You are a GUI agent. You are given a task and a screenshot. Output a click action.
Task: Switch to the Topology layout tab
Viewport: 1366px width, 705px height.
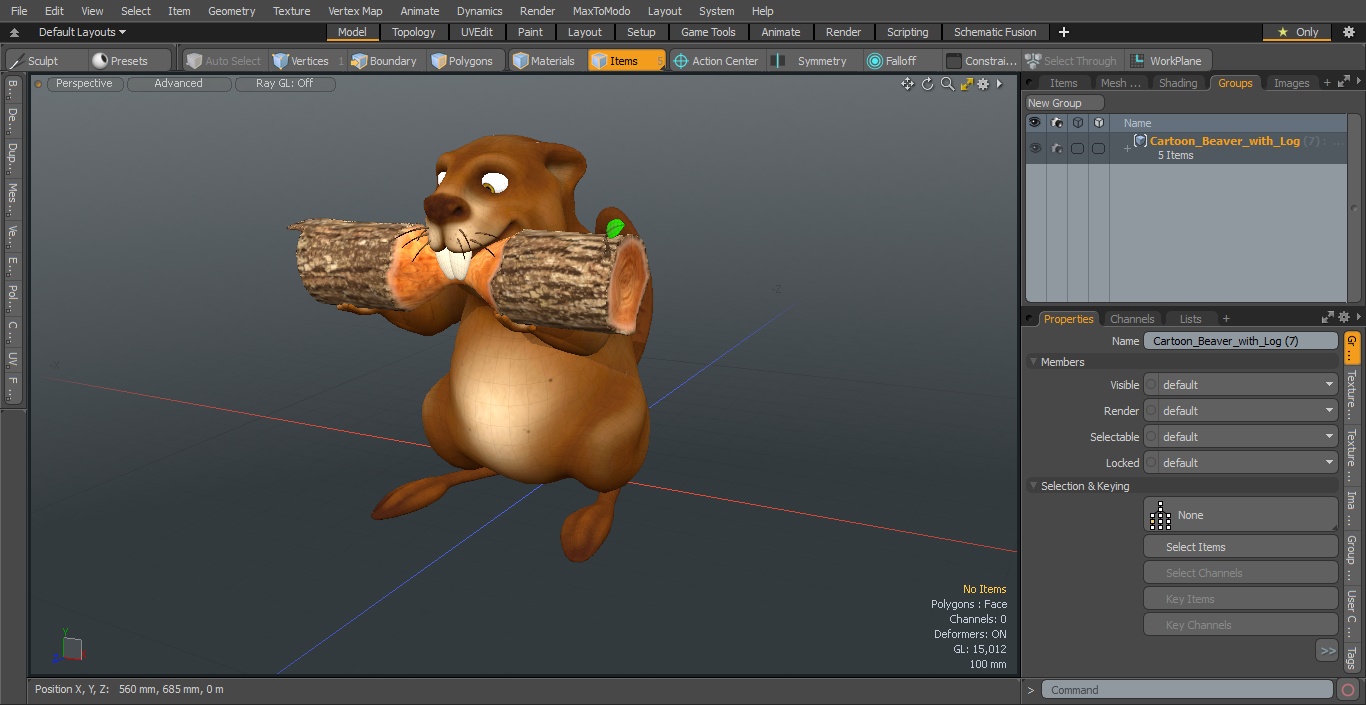(414, 32)
